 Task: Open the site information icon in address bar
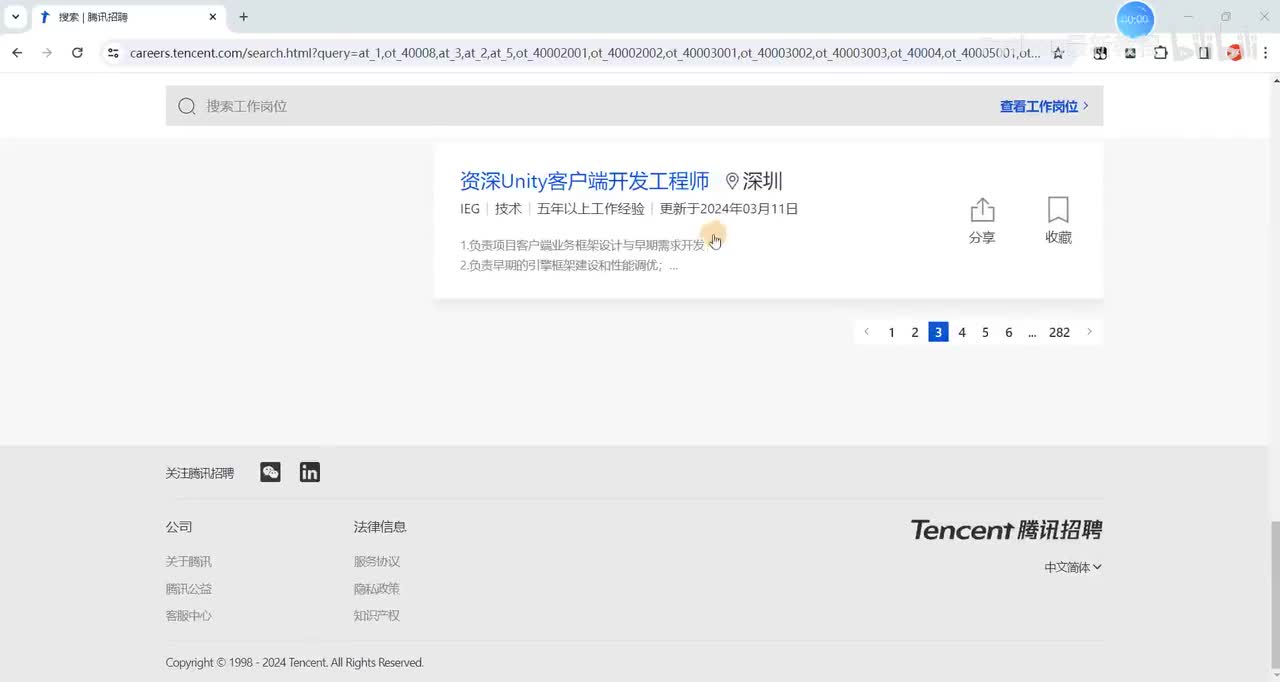(x=113, y=53)
